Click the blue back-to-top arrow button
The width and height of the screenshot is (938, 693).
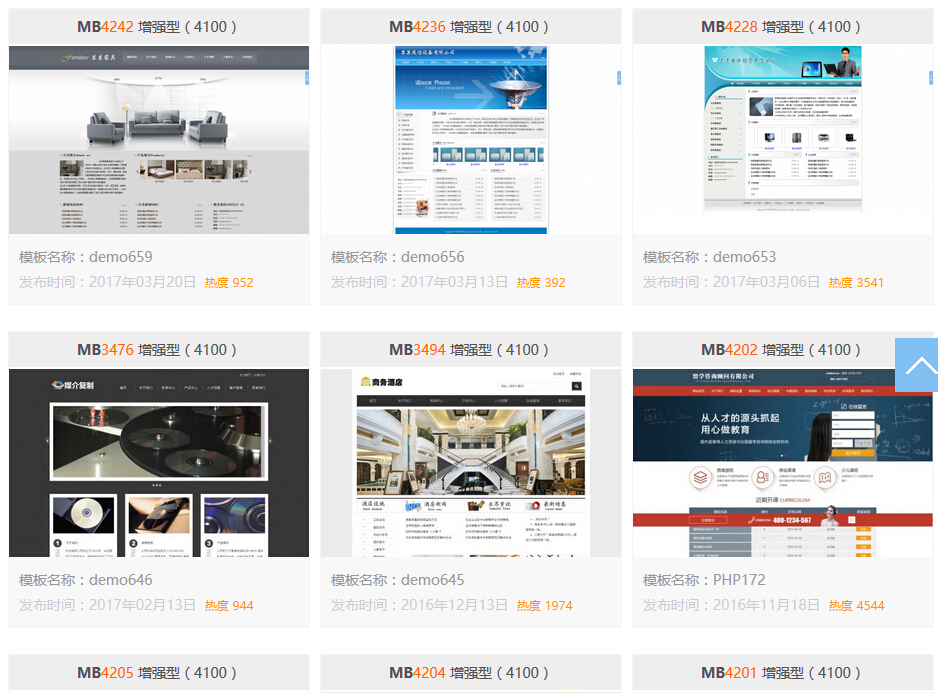(916, 365)
